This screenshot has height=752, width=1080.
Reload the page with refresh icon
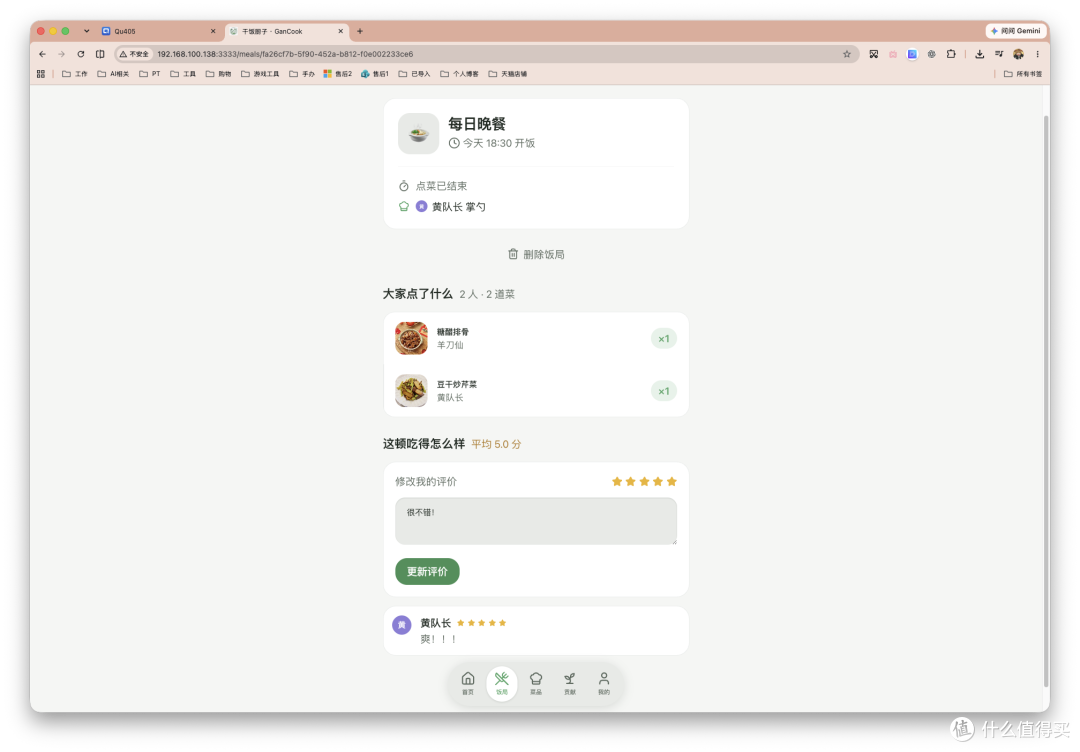pyautogui.click(x=81, y=54)
